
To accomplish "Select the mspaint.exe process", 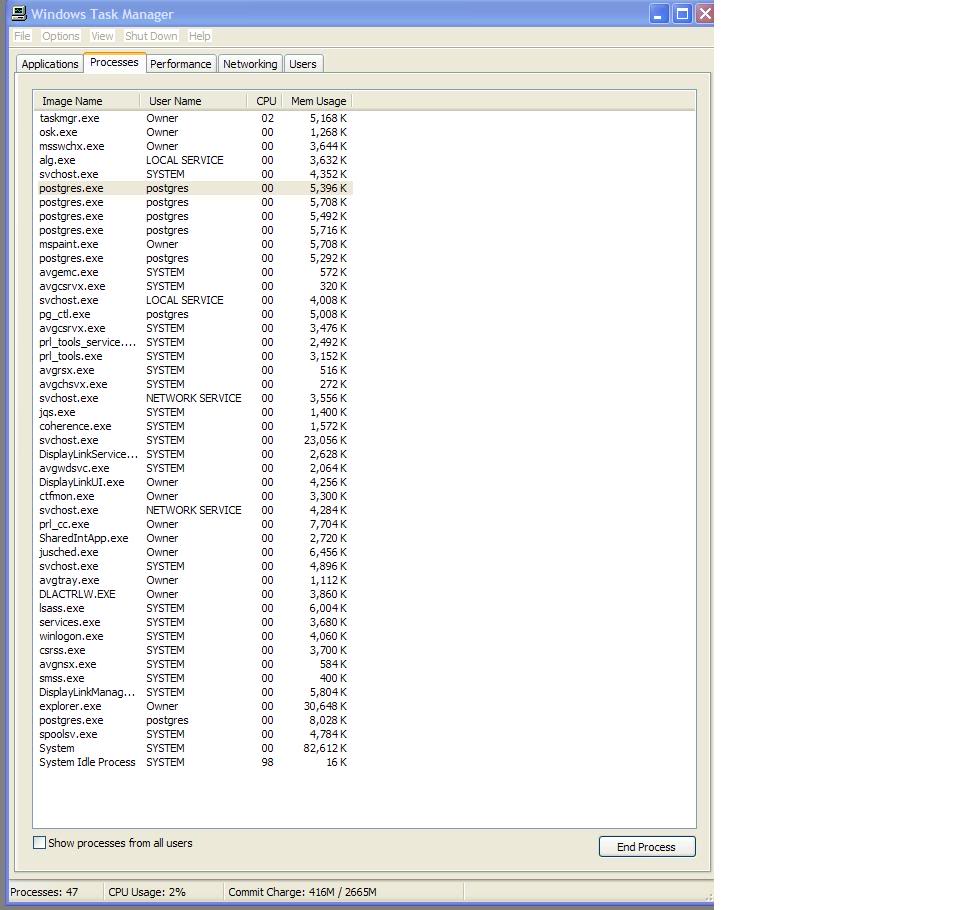I will click(195, 244).
